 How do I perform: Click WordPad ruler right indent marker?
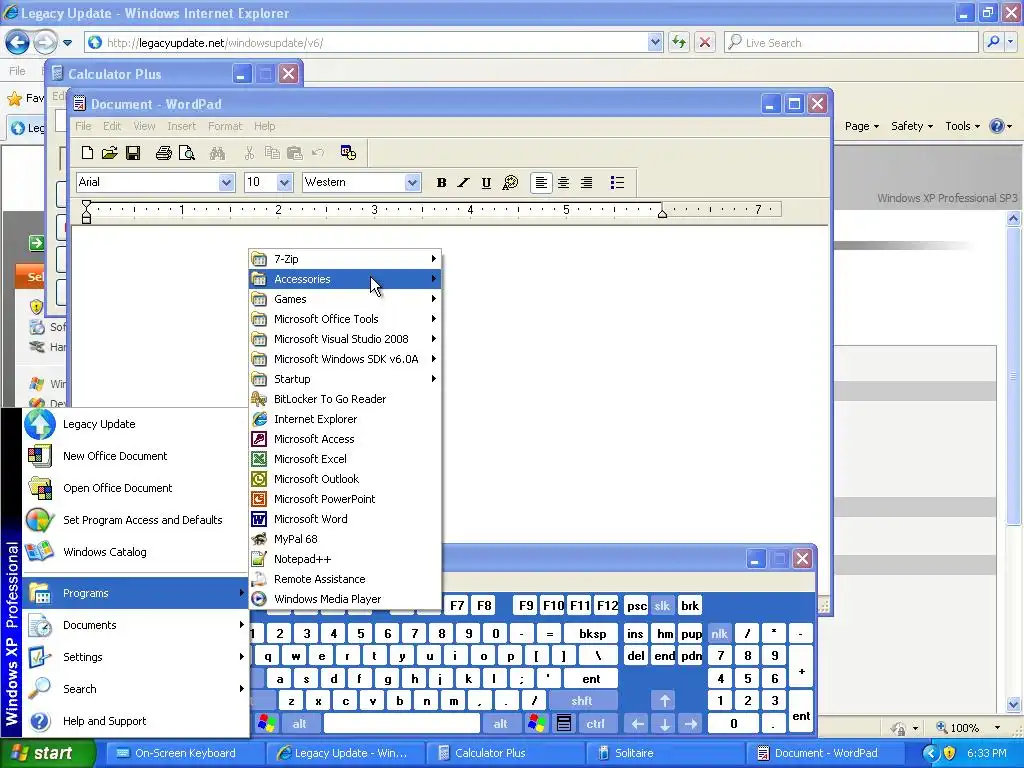[662, 213]
